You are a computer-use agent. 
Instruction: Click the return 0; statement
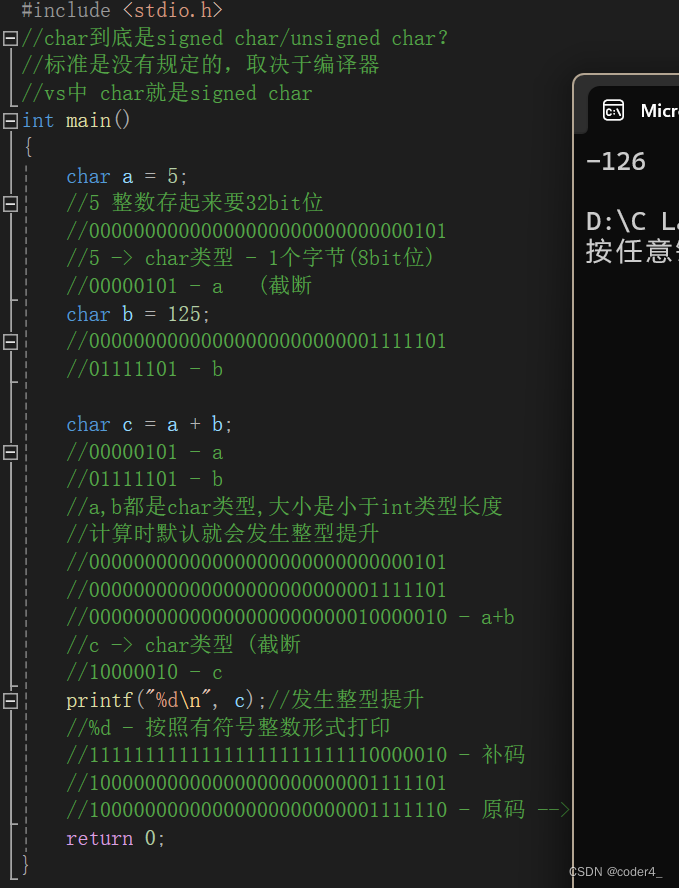coord(116,838)
